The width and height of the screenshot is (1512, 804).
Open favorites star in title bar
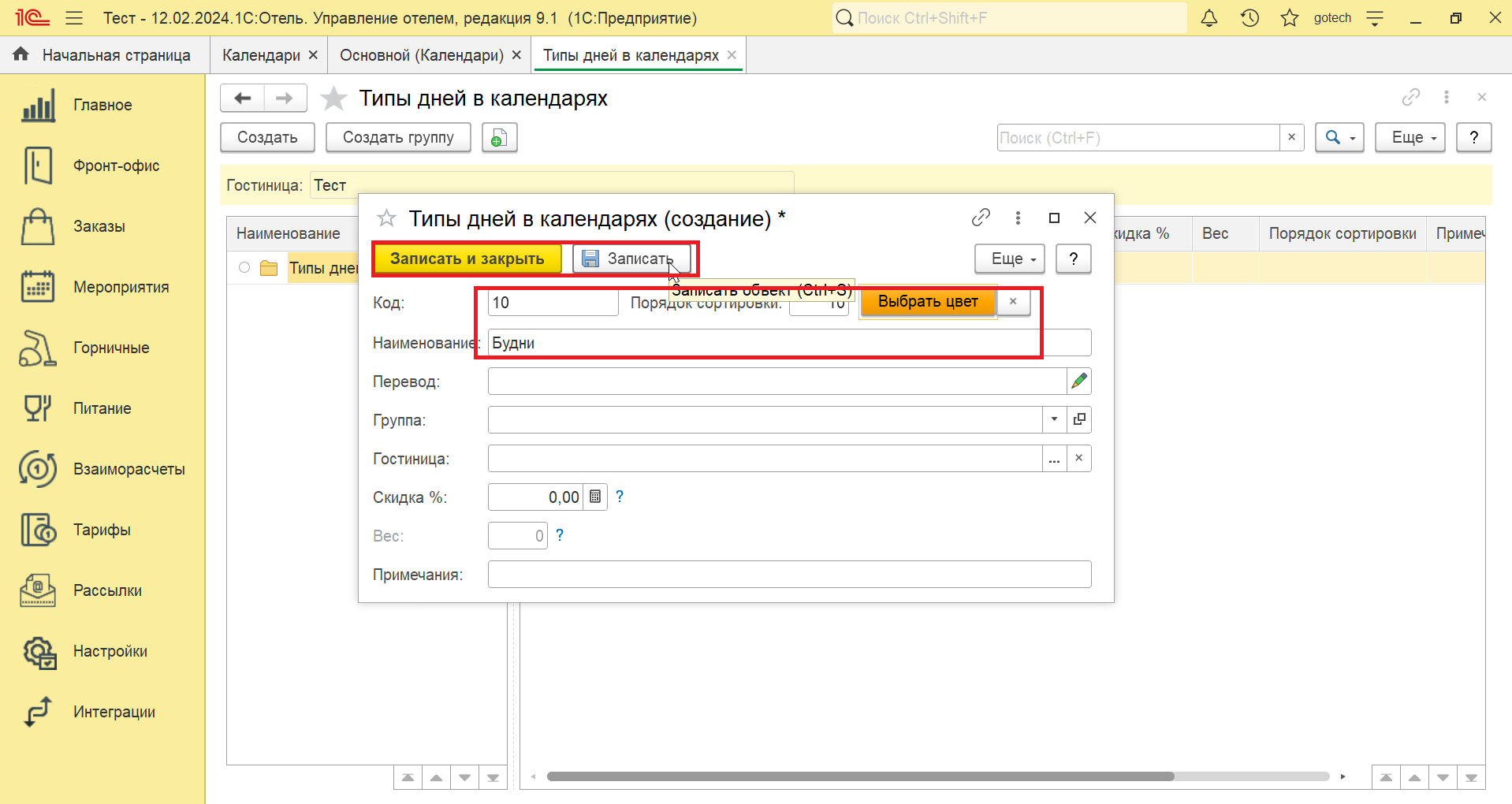pos(1290,18)
